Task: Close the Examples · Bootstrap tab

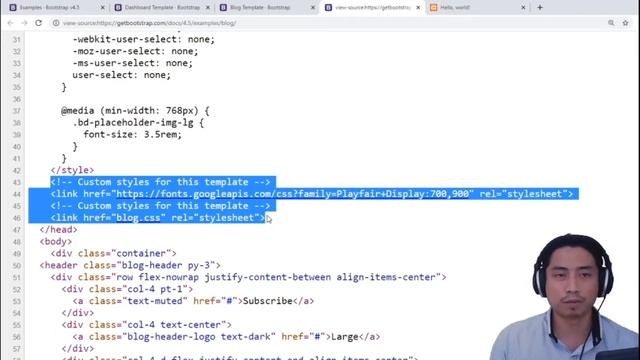Action: [x=102, y=7]
